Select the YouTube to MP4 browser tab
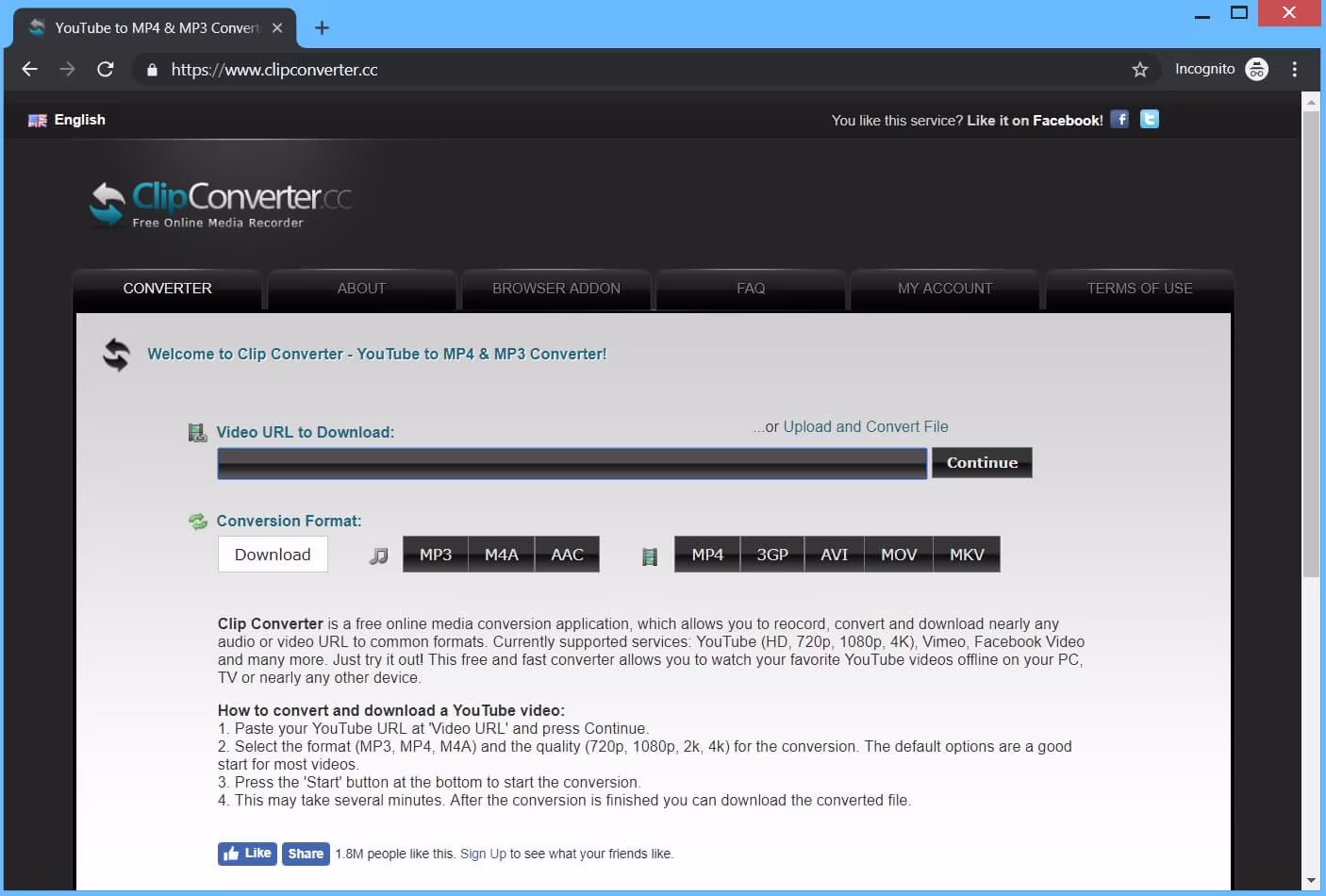The height and width of the screenshot is (896, 1326). pyautogui.click(x=157, y=28)
